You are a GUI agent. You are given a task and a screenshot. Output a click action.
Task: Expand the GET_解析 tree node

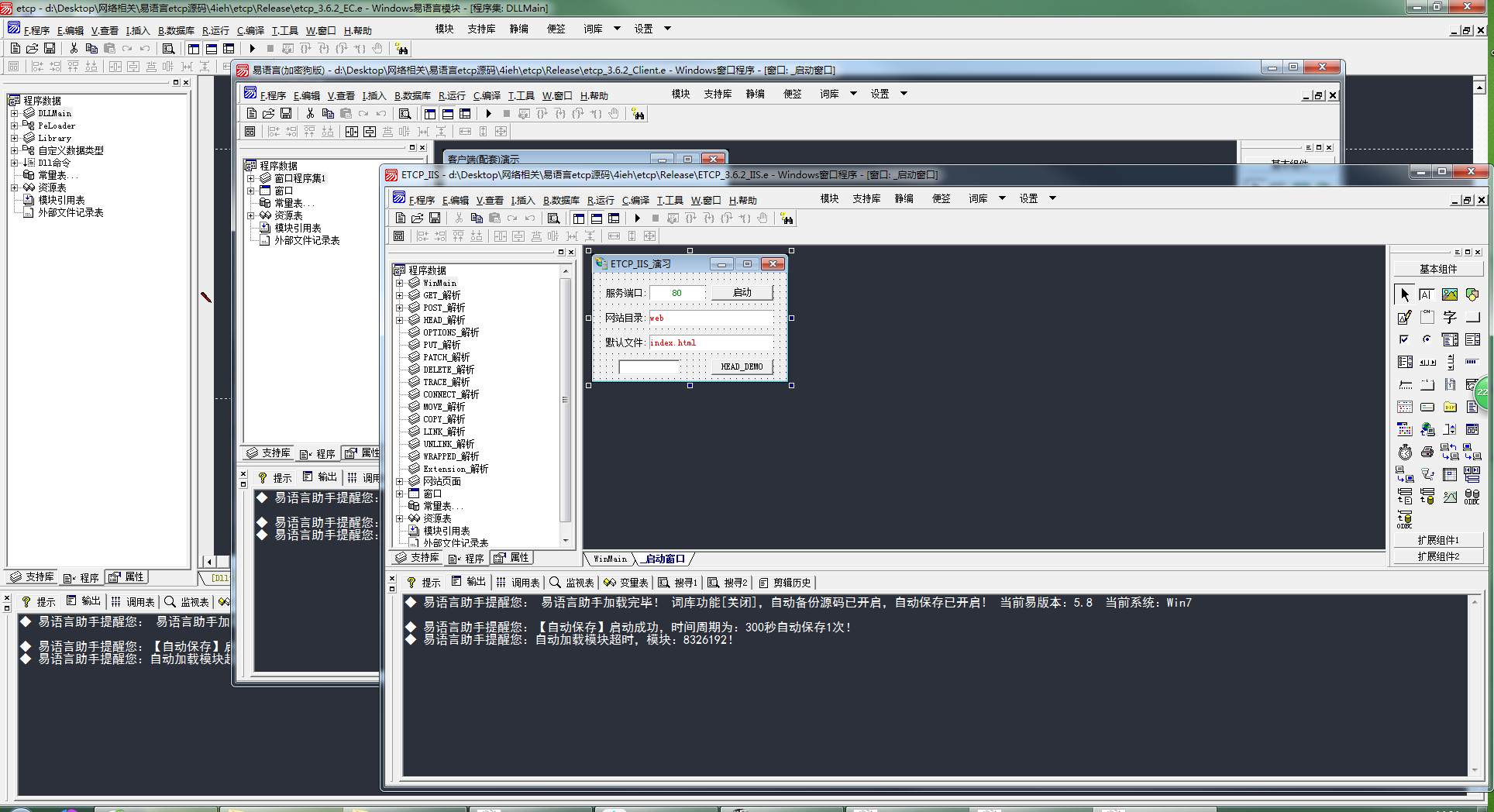point(400,295)
